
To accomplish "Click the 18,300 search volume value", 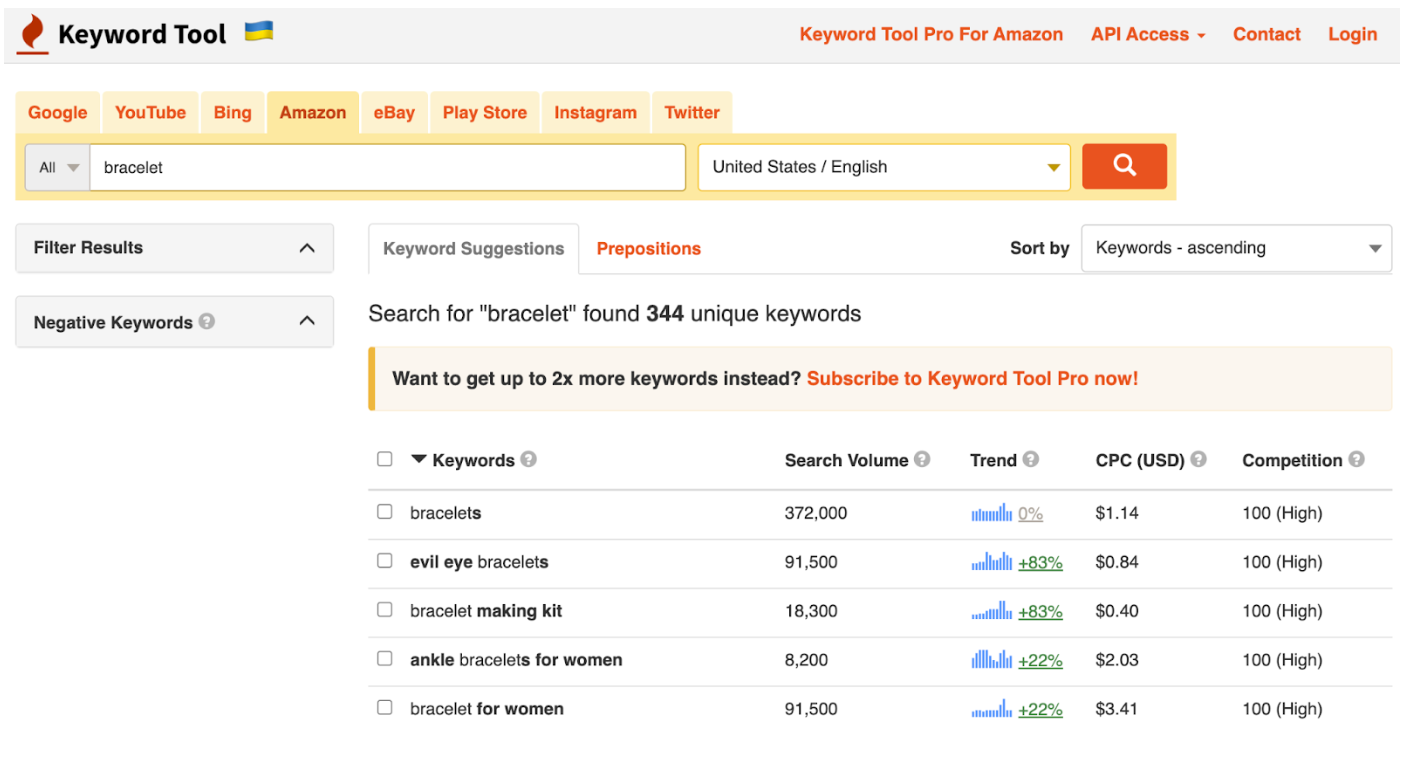I will (811, 611).
